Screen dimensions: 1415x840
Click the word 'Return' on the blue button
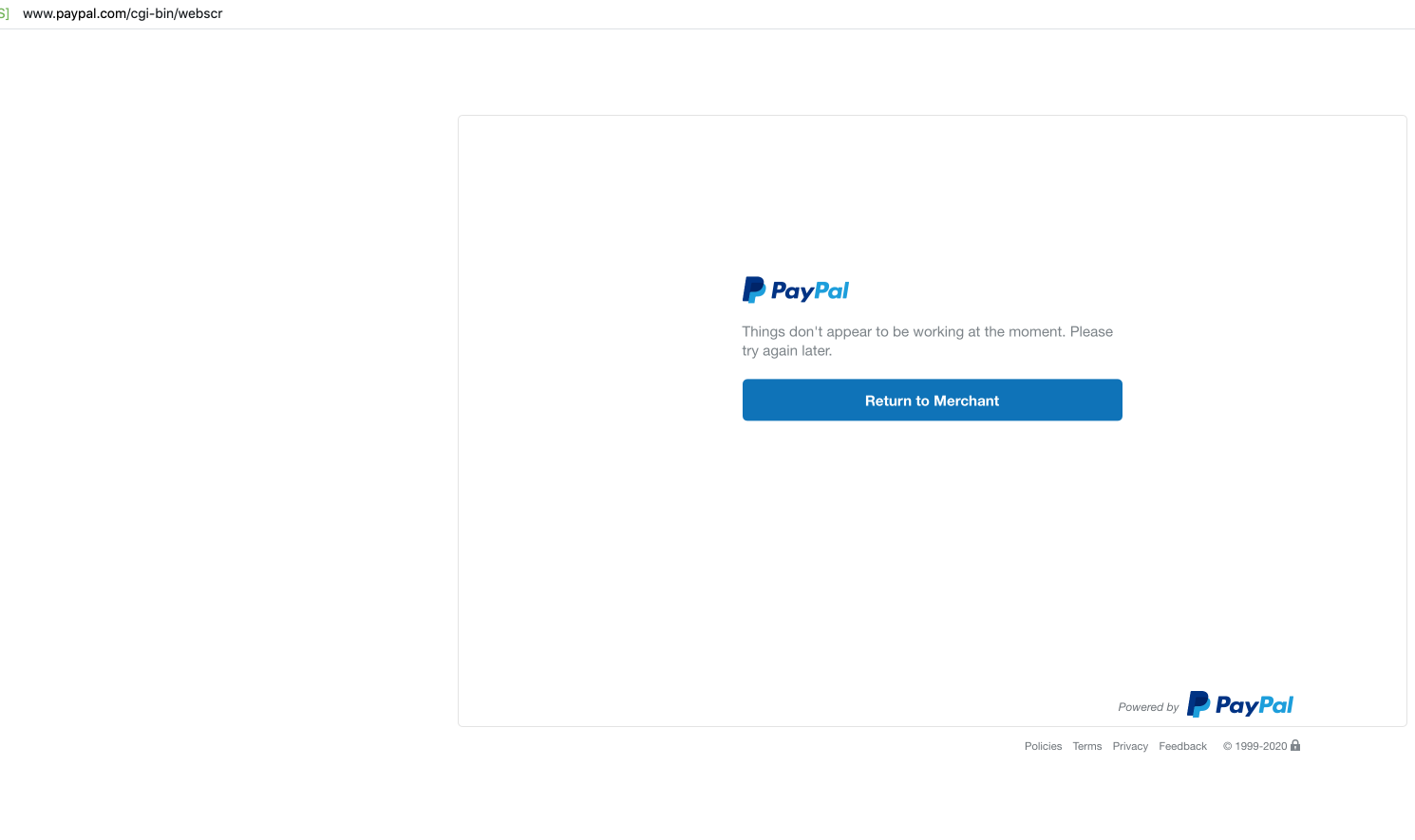(888, 401)
